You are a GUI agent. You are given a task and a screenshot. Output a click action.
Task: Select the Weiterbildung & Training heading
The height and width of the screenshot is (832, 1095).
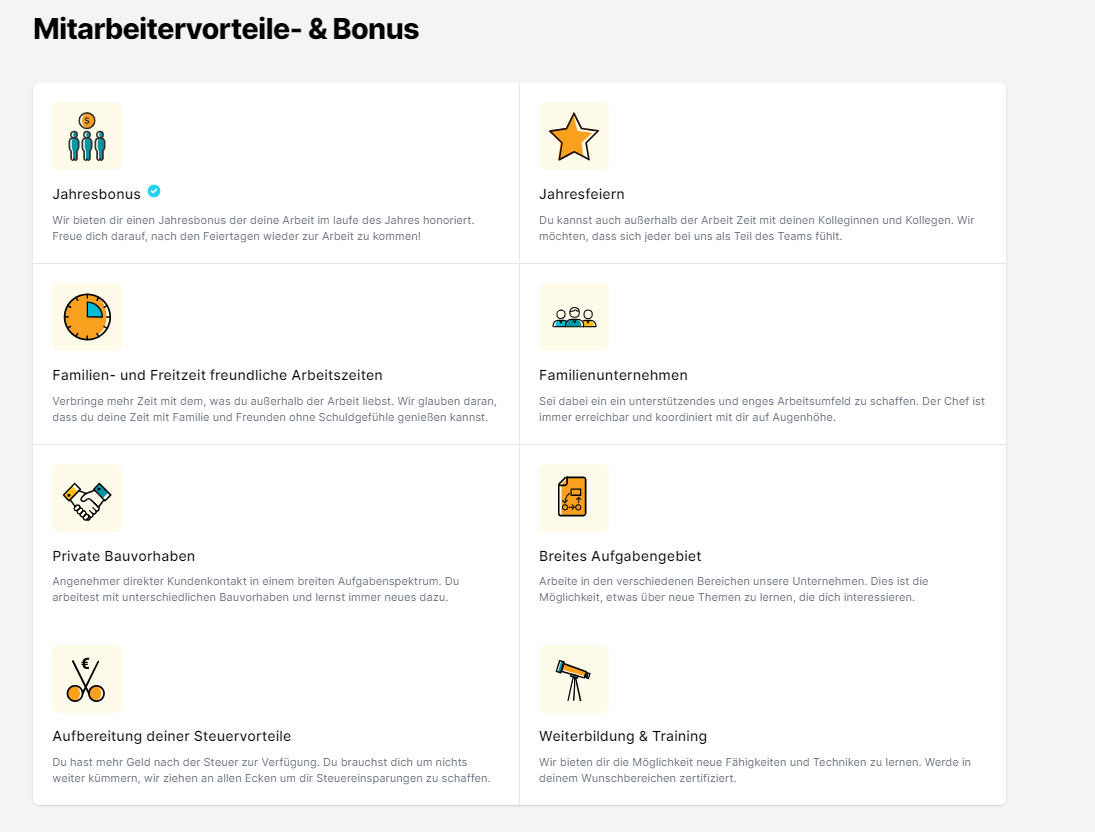click(x=623, y=736)
